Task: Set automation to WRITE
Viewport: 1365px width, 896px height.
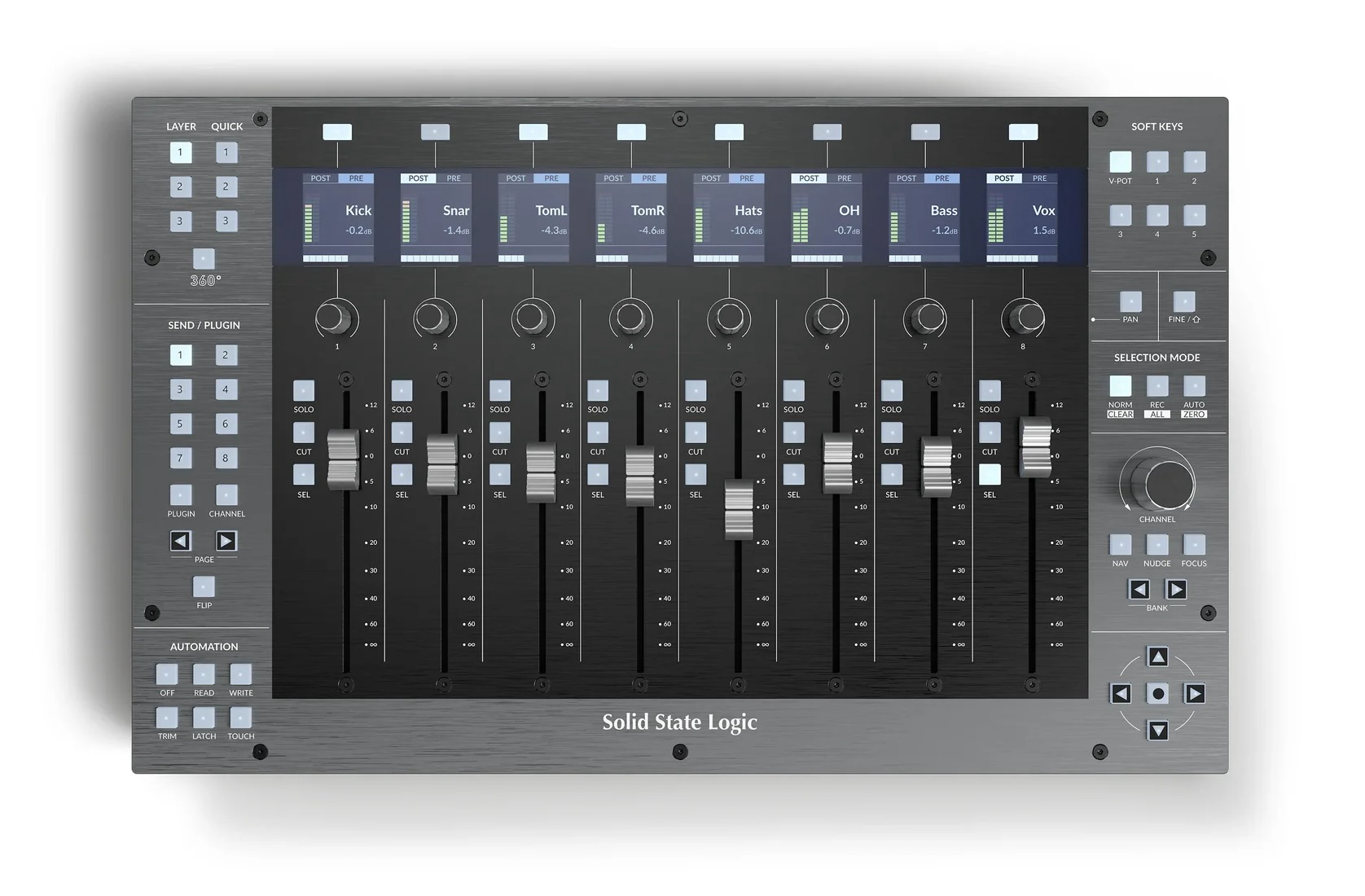Action: point(241,674)
